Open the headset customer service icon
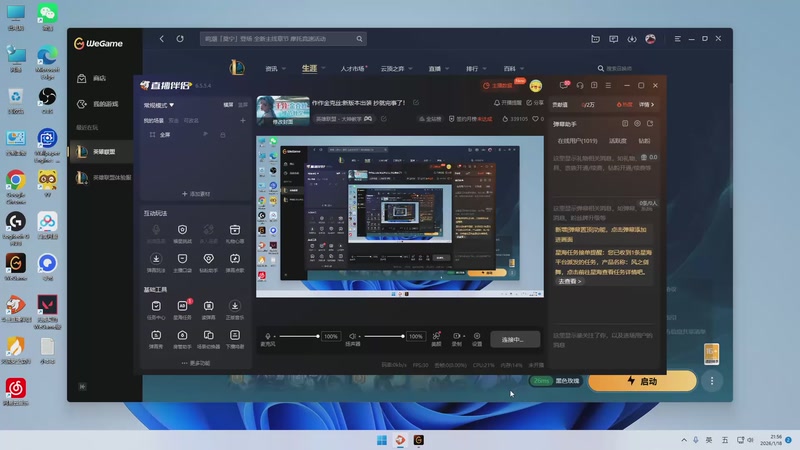Viewport: 800px width, 450px height. coord(580,85)
